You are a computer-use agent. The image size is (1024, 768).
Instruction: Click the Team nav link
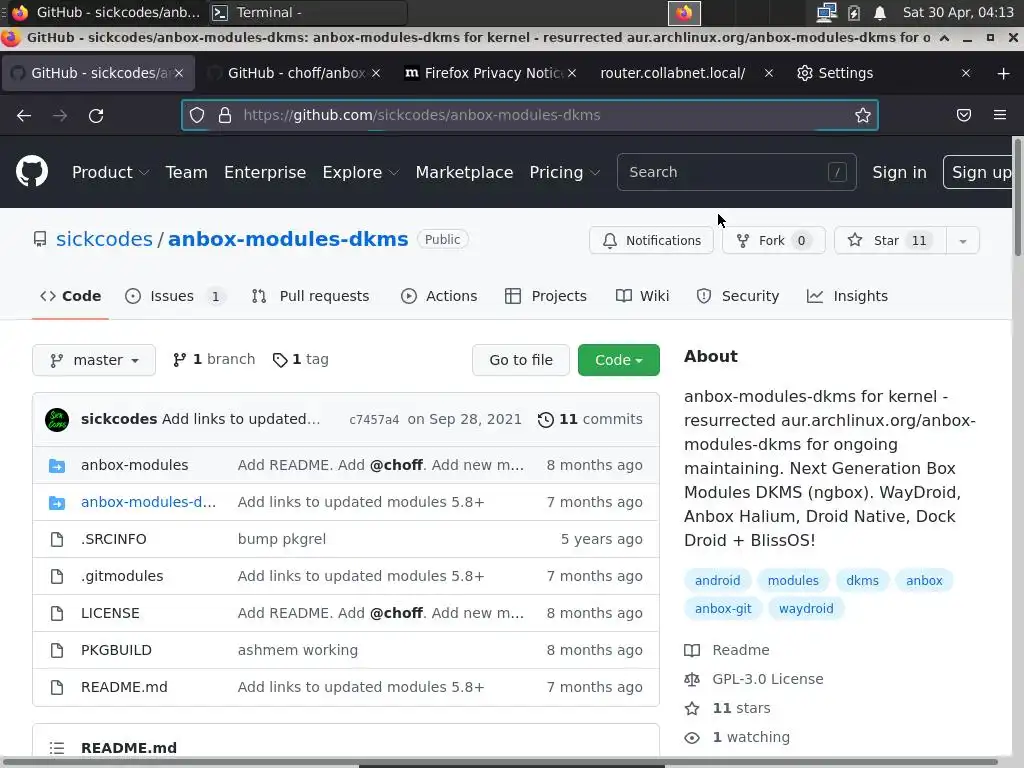tap(186, 172)
